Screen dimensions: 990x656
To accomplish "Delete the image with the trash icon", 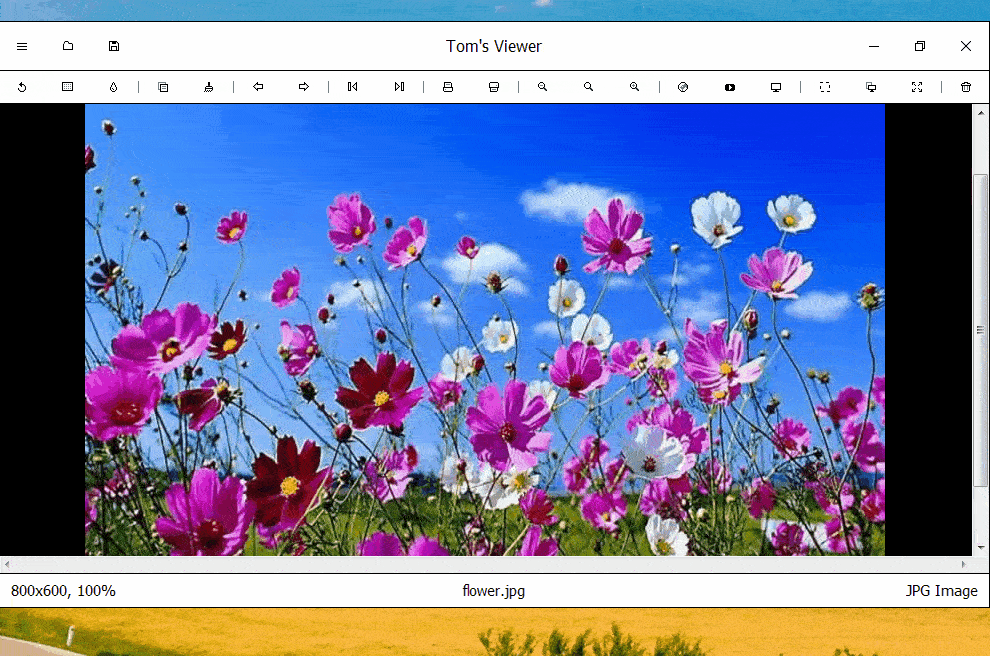I will click(x=966, y=87).
